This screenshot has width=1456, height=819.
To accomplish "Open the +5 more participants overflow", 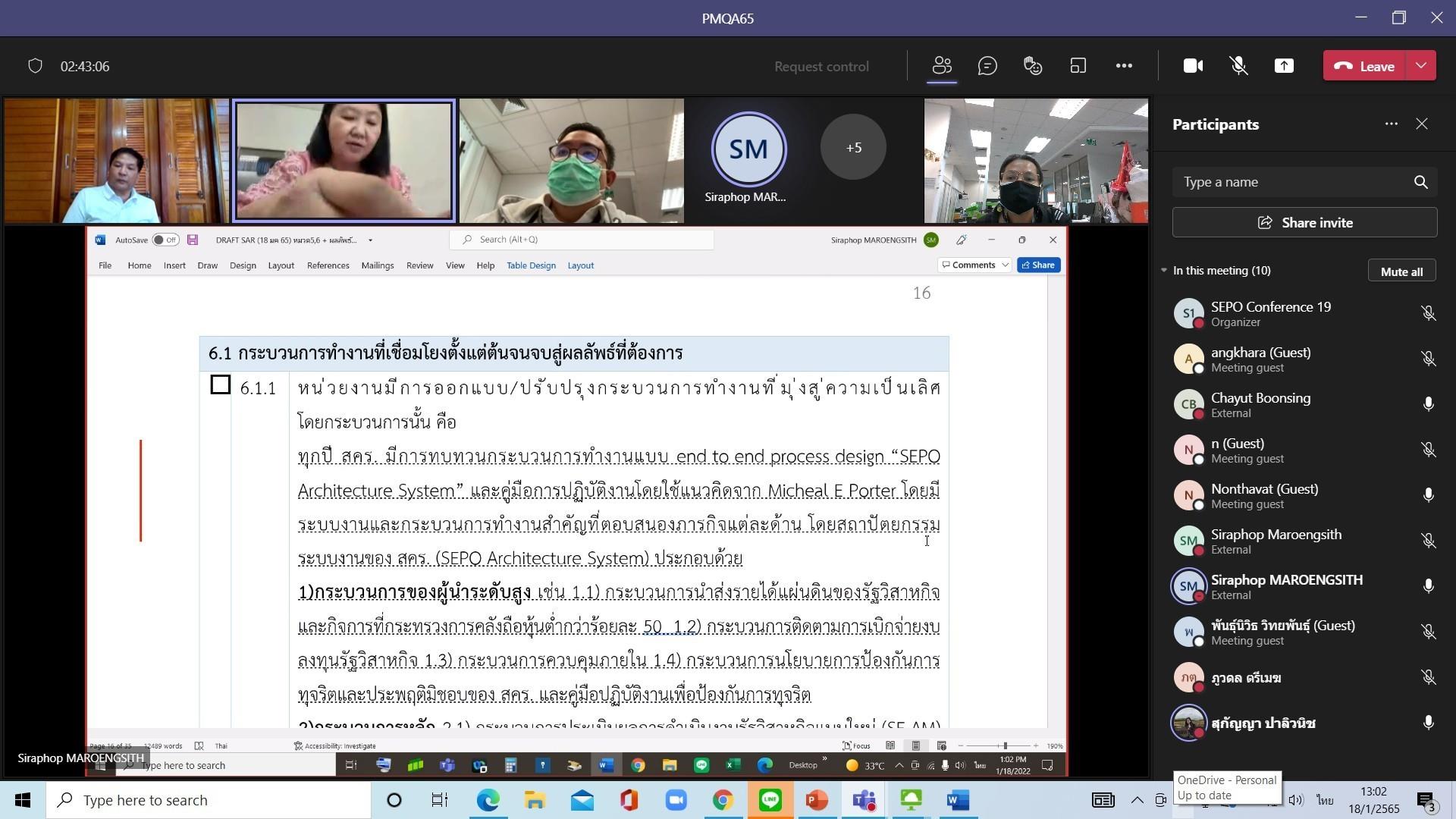I will click(853, 148).
